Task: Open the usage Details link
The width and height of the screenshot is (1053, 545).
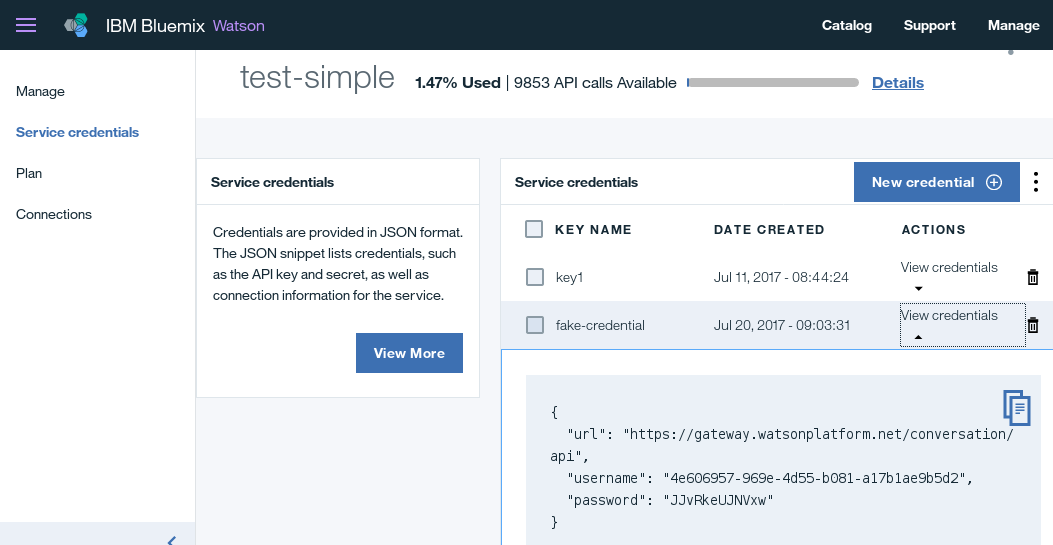Action: [898, 83]
